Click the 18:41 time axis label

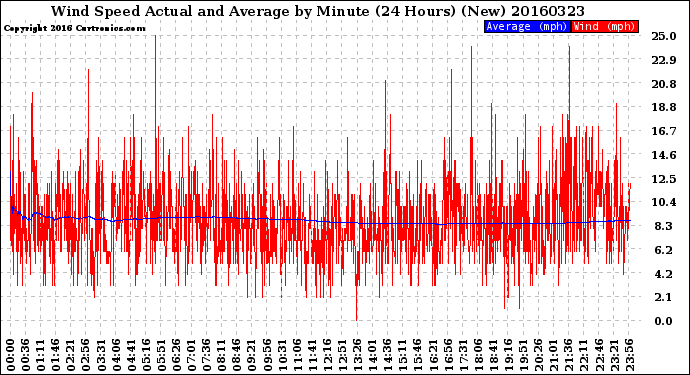[493, 355]
